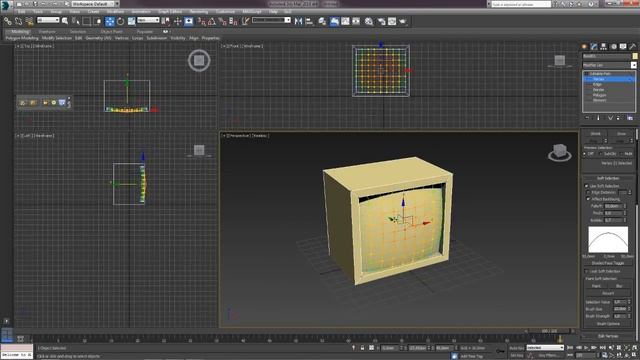Toggle the Selection Lock icon in the status bar

click(362, 348)
